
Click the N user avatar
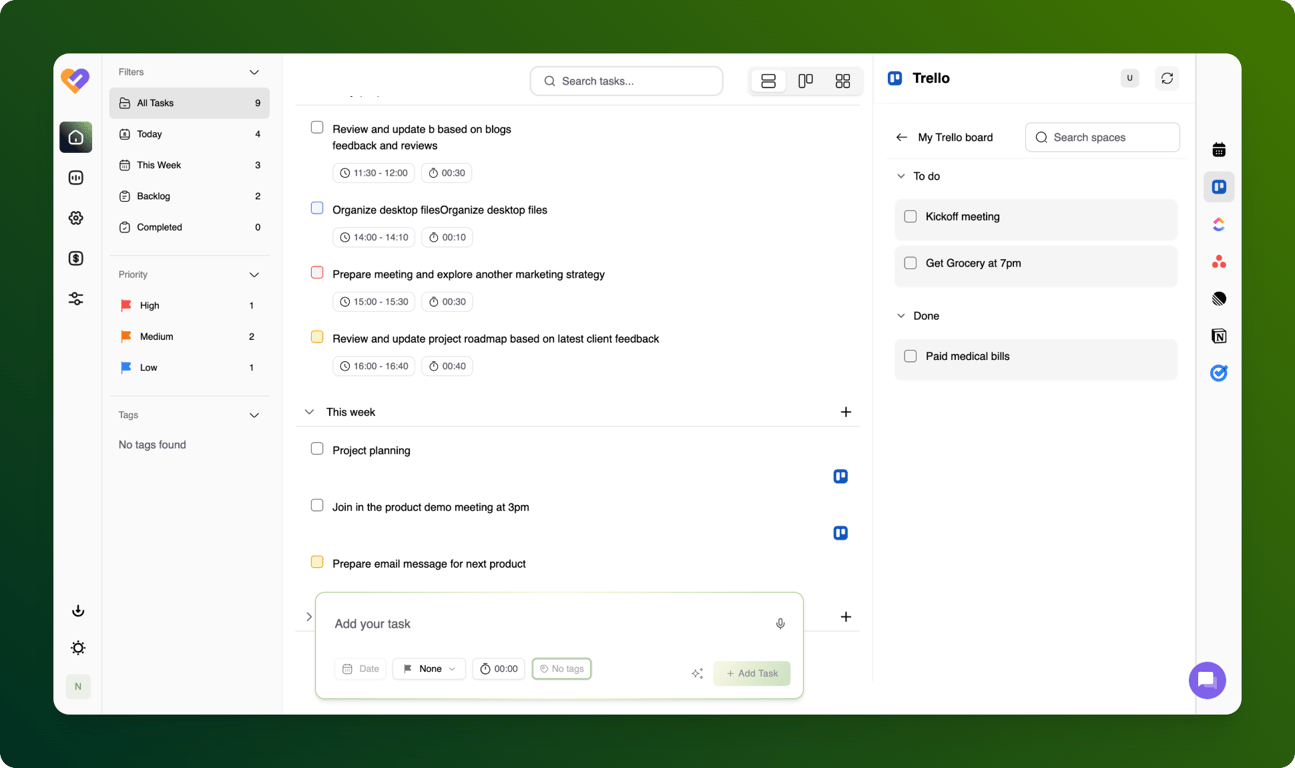click(x=78, y=686)
